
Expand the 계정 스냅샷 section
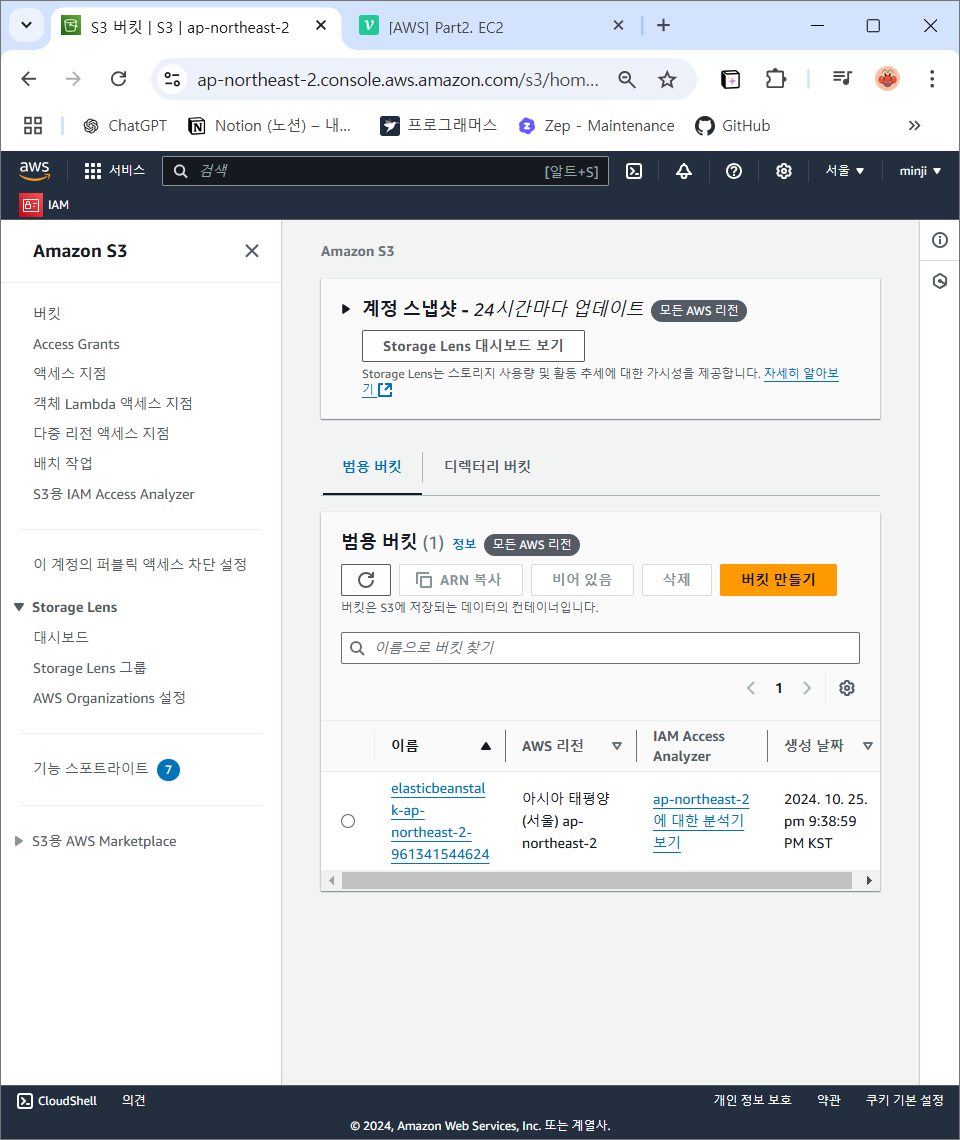[346, 309]
